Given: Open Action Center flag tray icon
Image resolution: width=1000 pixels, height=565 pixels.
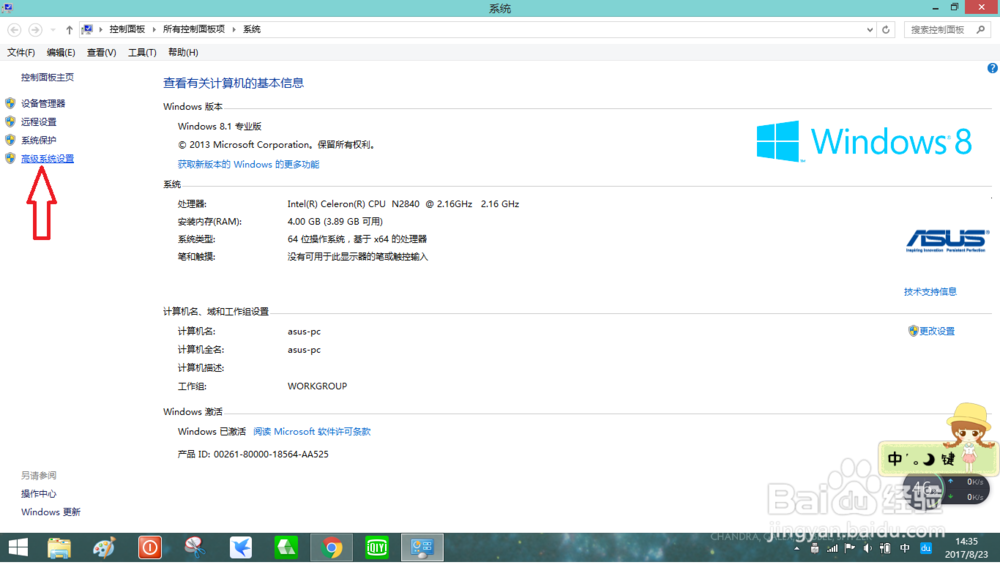Looking at the screenshot, I should (849, 548).
